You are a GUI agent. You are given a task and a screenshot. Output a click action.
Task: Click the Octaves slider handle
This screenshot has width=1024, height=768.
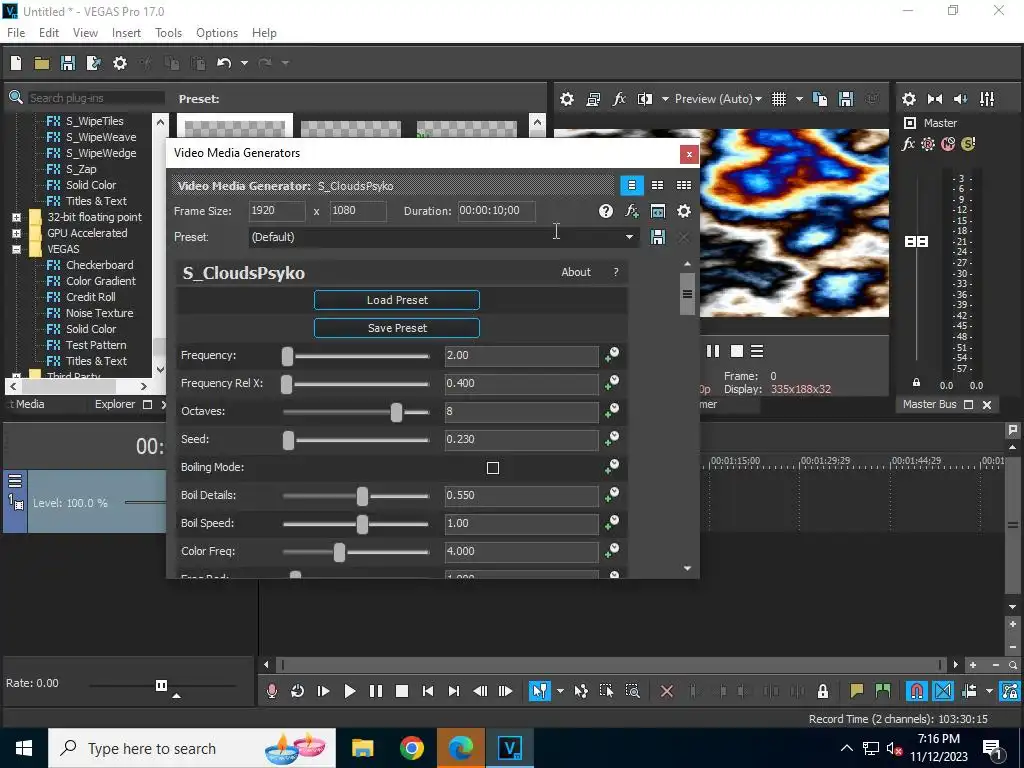[396, 412]
